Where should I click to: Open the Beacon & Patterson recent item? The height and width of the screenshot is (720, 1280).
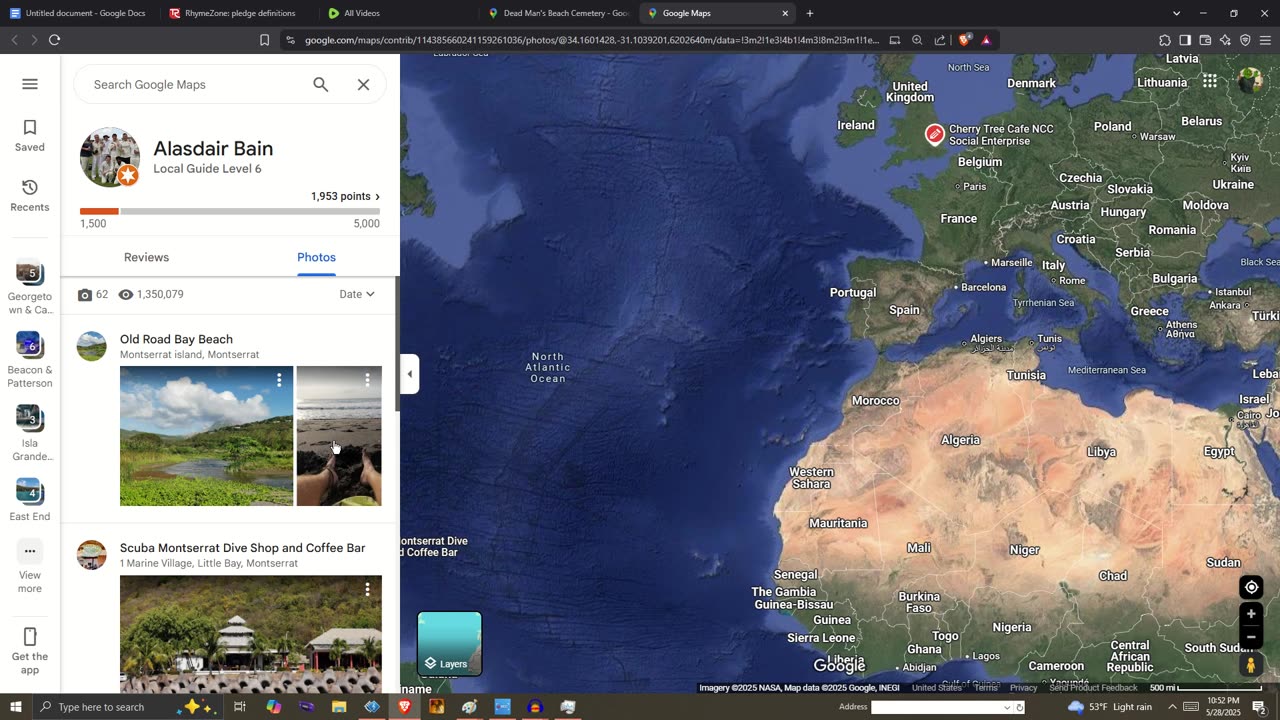[30, 361]
